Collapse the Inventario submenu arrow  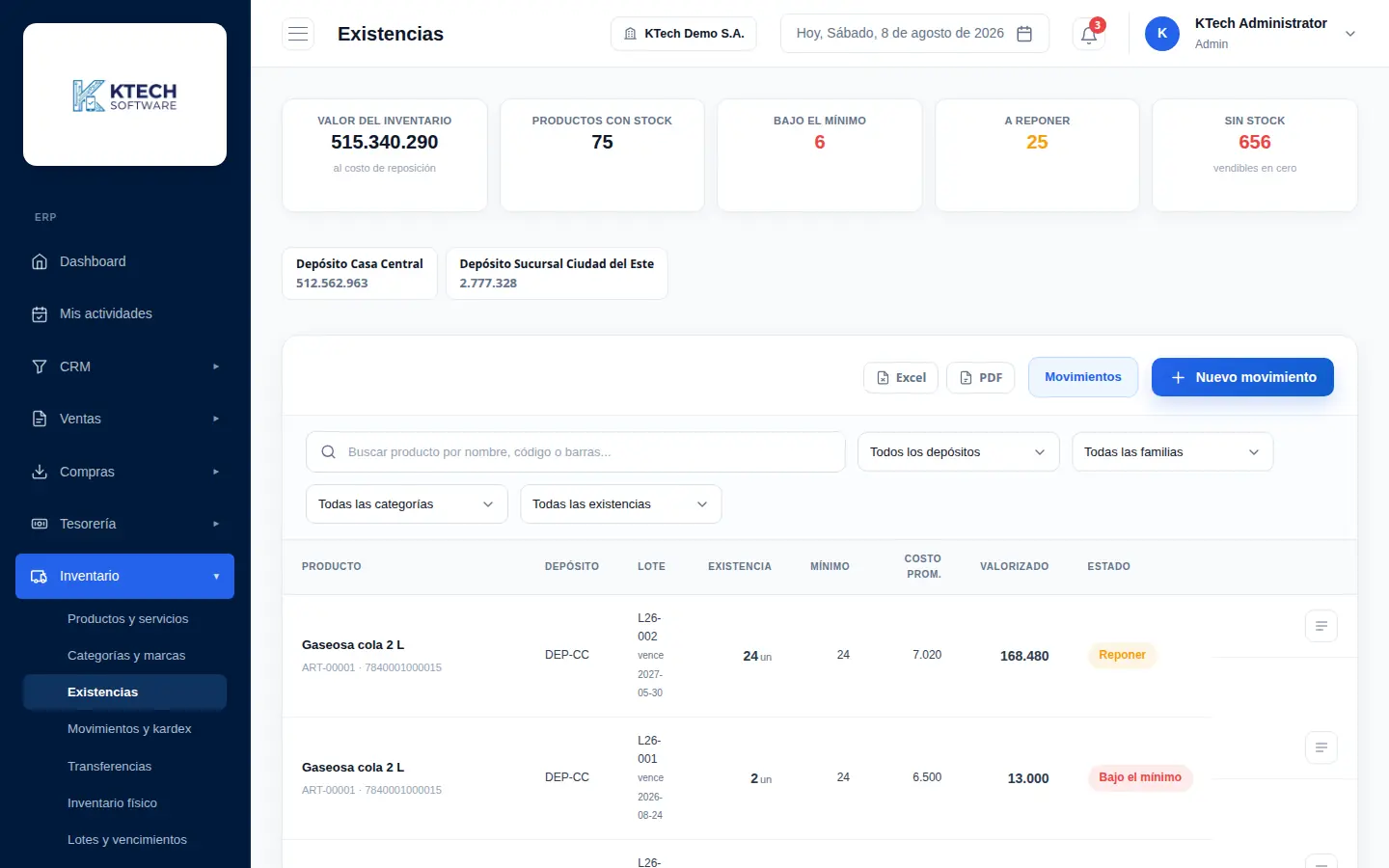[x=216, y=577]
